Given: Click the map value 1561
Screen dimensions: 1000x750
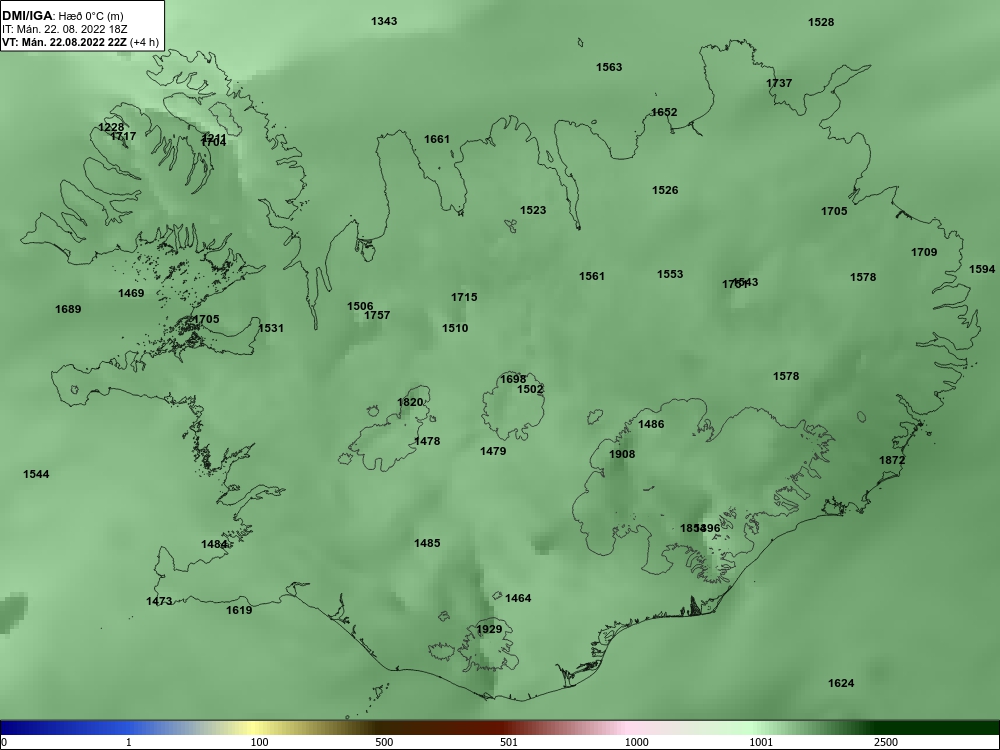Looking at the screenshot, I should pos(592,276).
